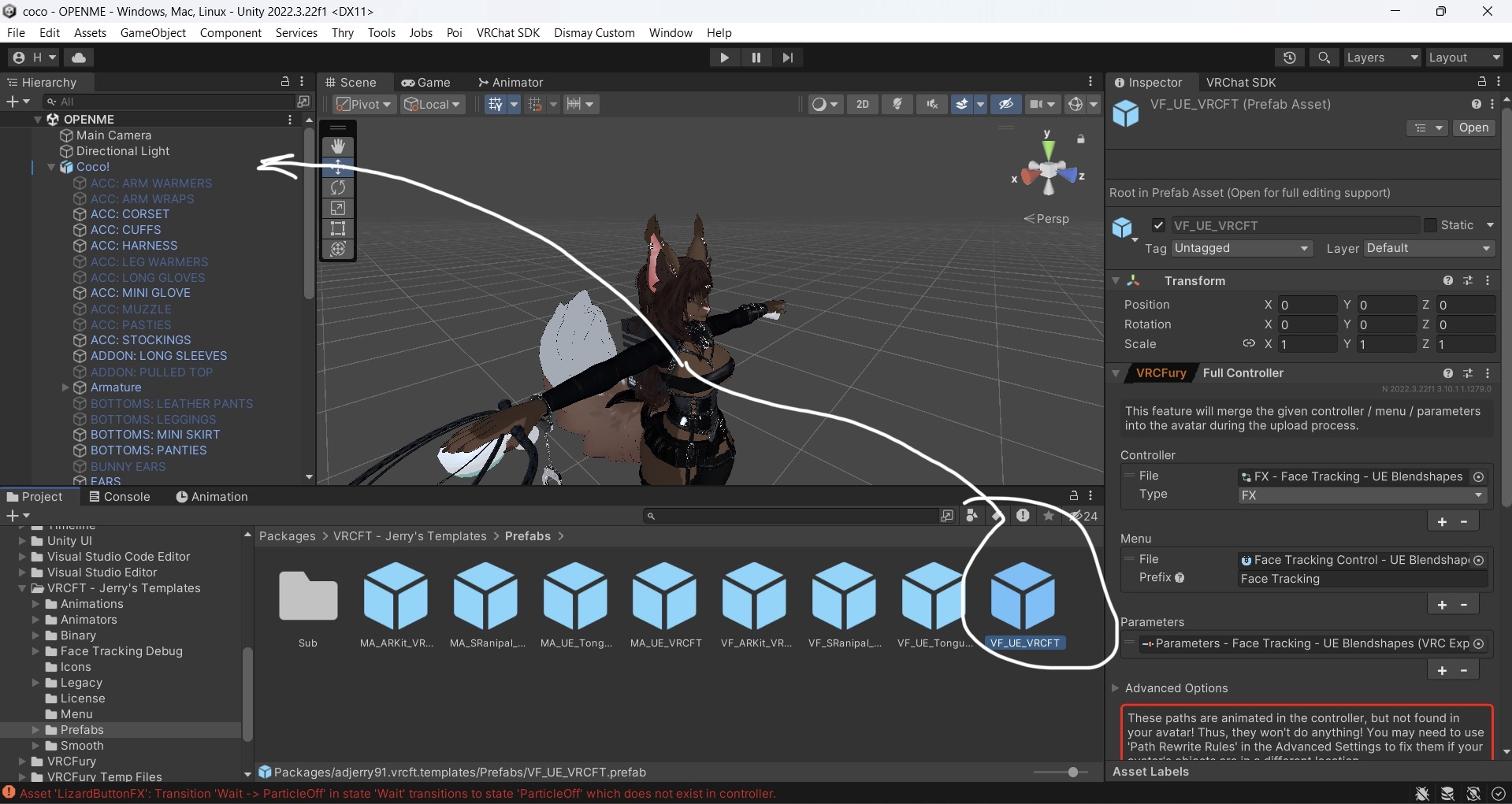Open the Pivot handle position dropdown
Viewport: 1512px width, 804px height.
[363, 104]
